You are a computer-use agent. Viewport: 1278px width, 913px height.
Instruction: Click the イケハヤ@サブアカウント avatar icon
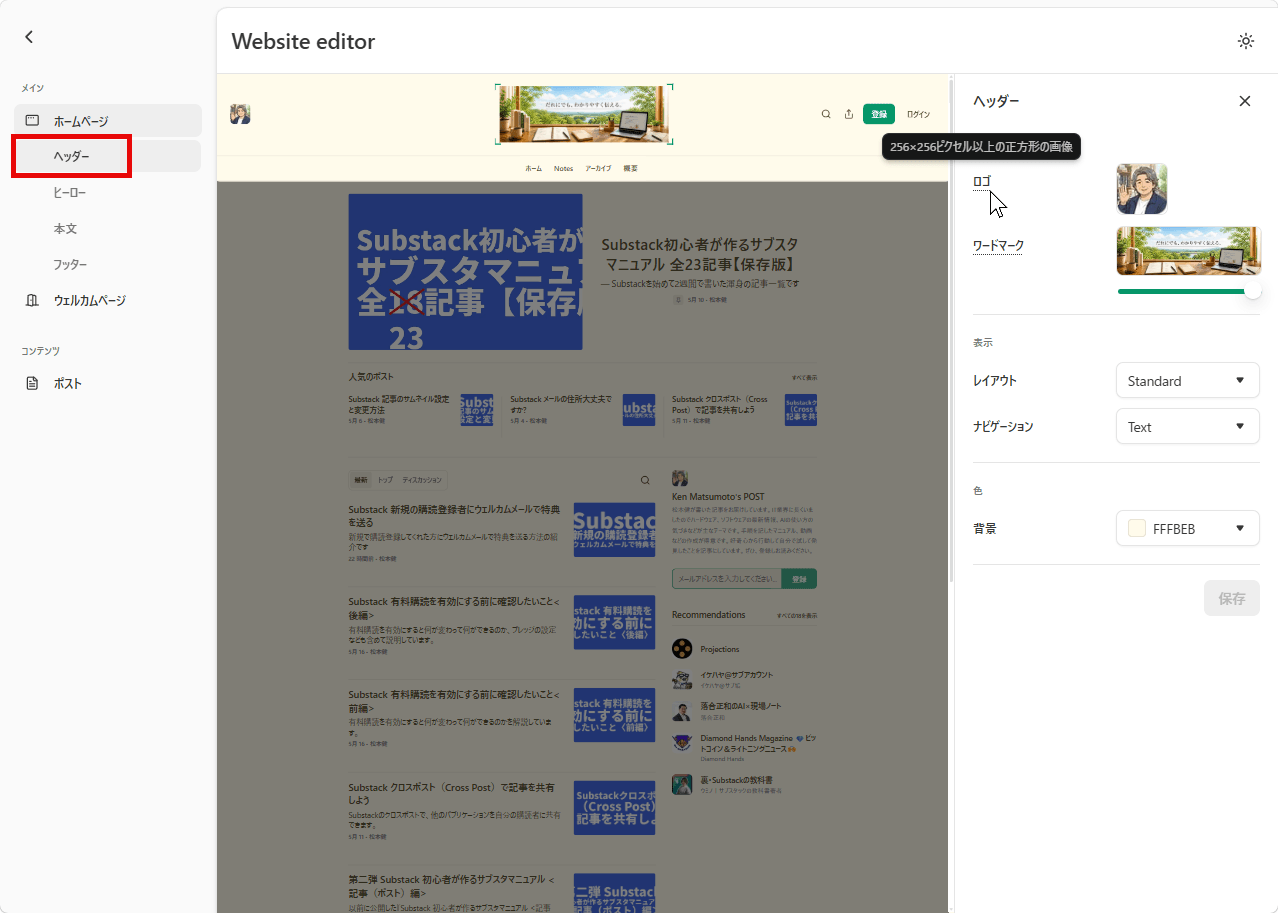[x=682, y=679]
